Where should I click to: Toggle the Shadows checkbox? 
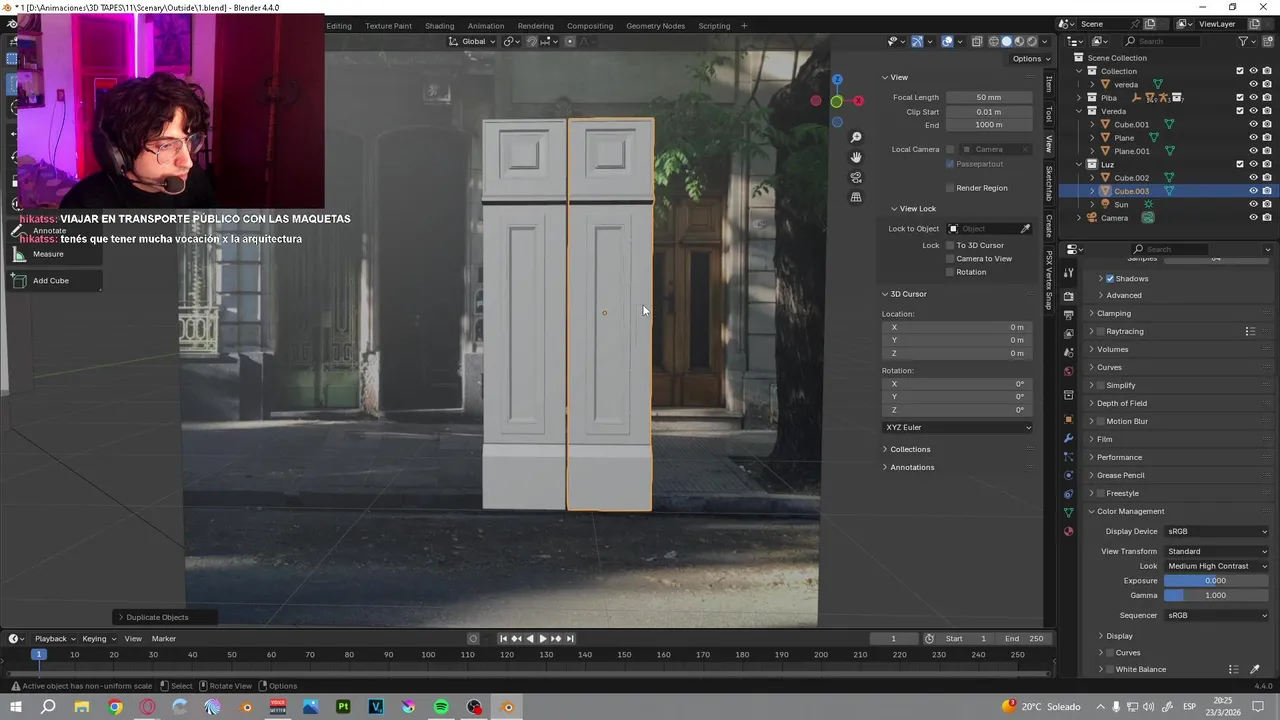(1110, 279)
